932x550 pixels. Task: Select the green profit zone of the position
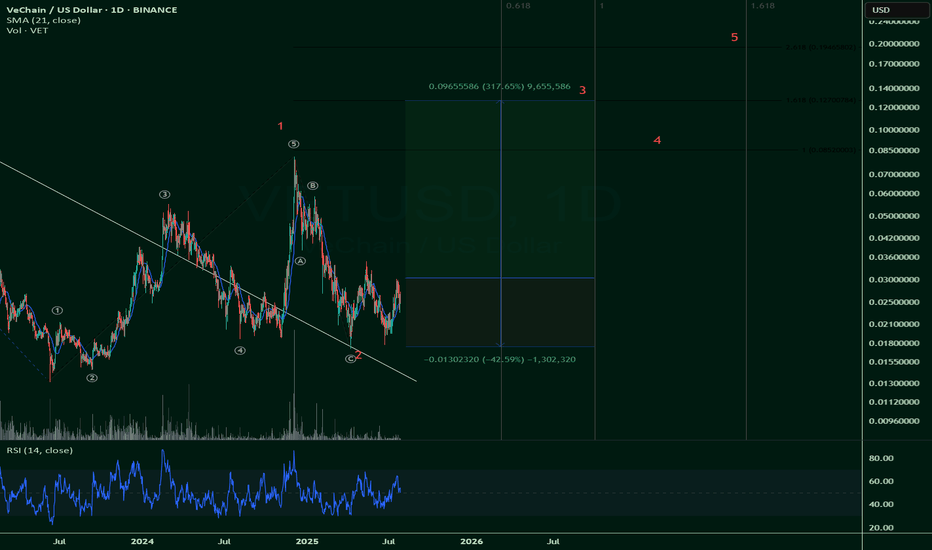[500, 189]
